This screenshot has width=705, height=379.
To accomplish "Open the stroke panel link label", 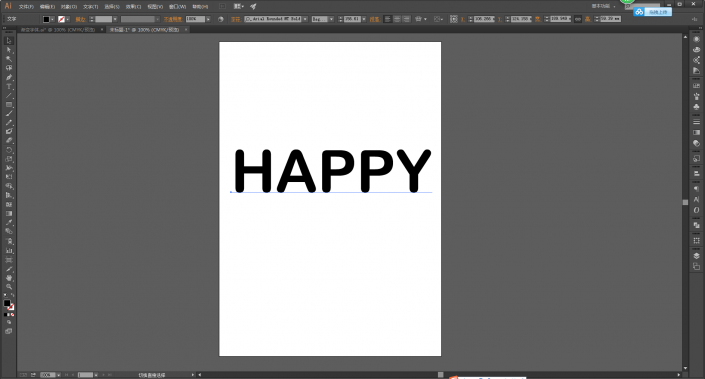I will tap(80, 19).
